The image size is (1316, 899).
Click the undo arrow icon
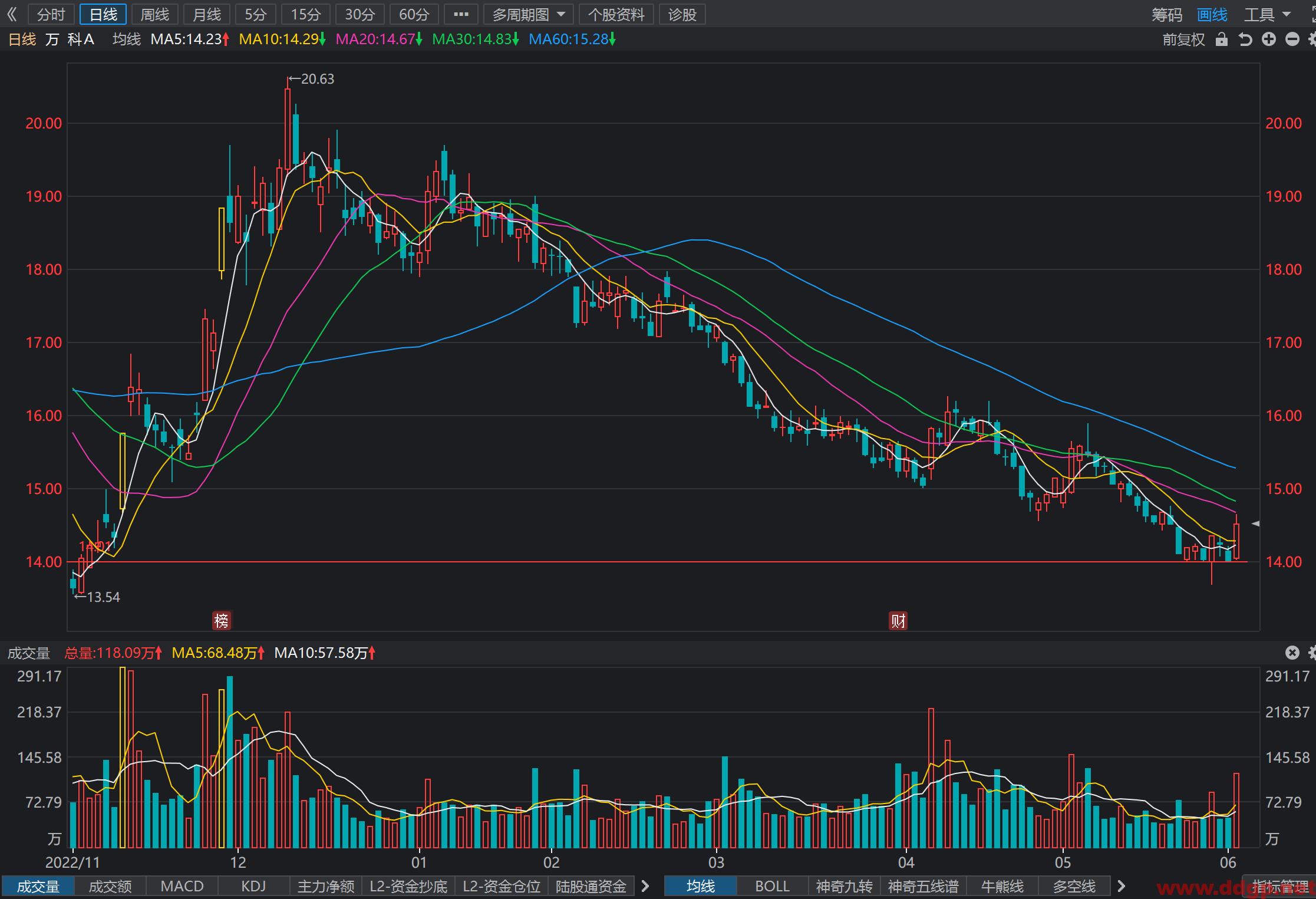point(1245,39)
